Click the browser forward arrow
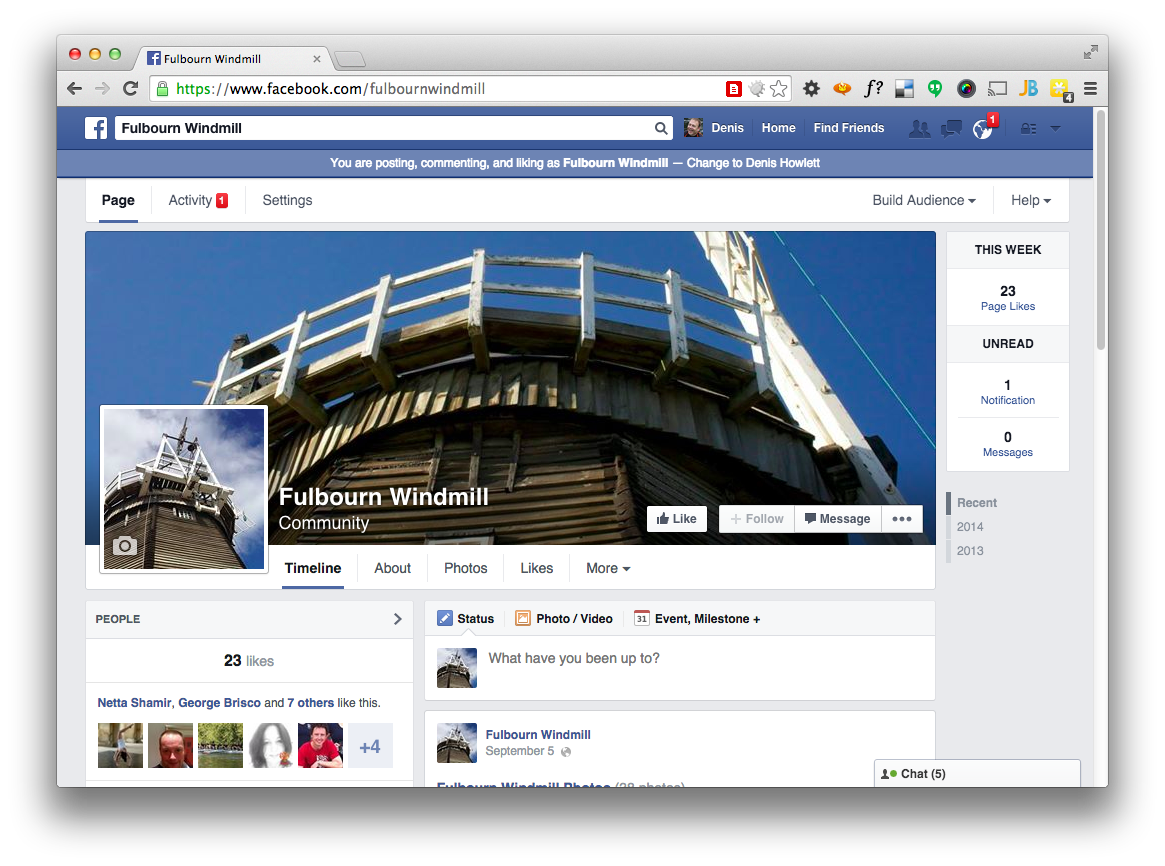 tap(103, 89)
